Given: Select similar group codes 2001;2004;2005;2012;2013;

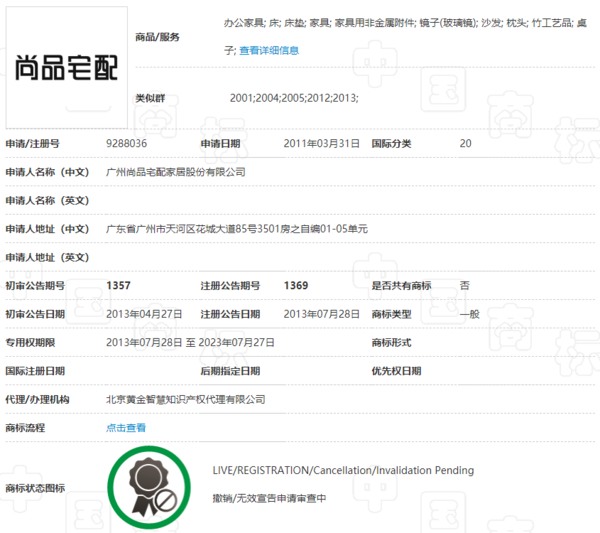Looking at the screenshot, I should (294, 98).
